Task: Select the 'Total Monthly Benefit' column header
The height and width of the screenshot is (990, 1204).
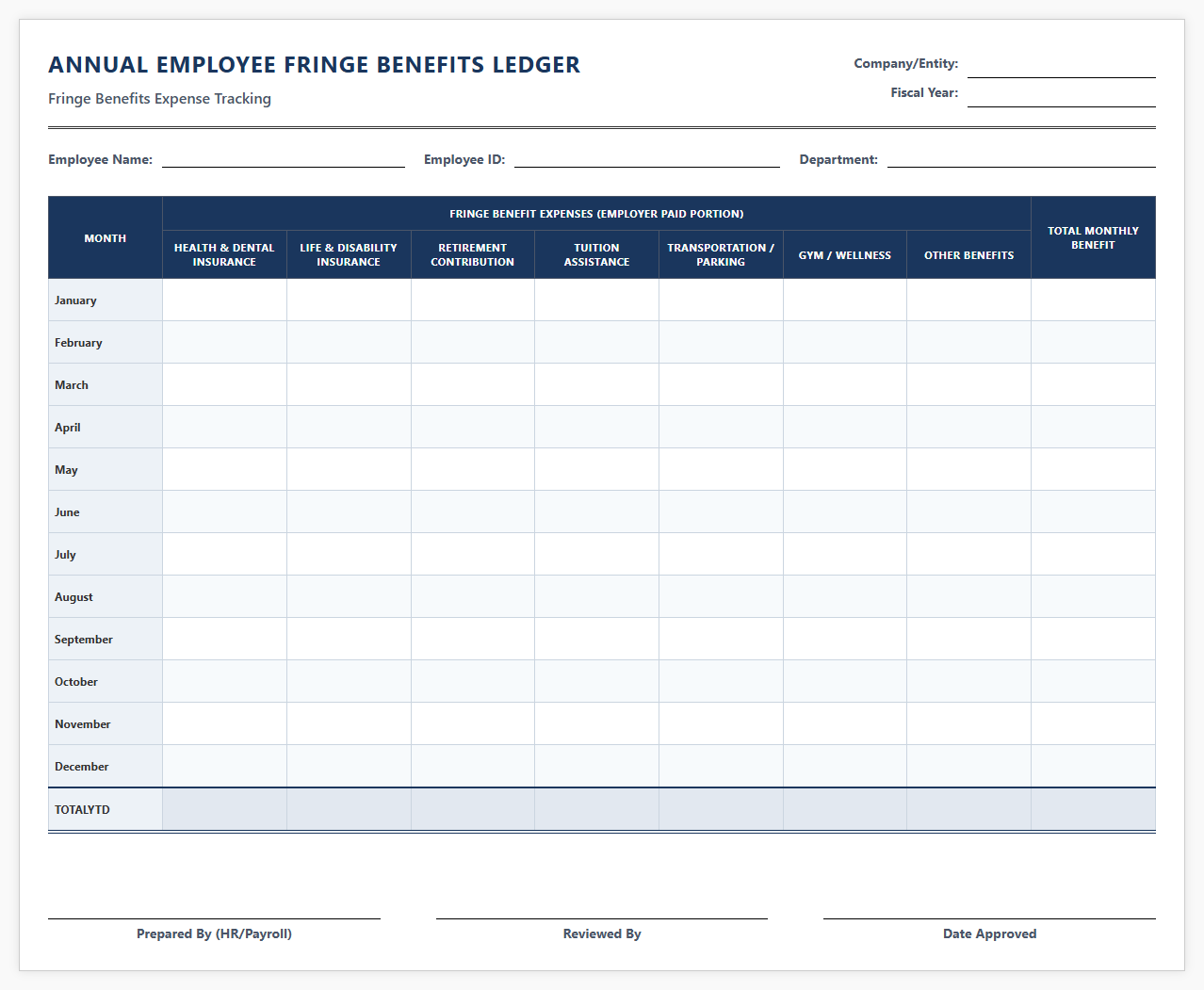Action: point(1093,237)
